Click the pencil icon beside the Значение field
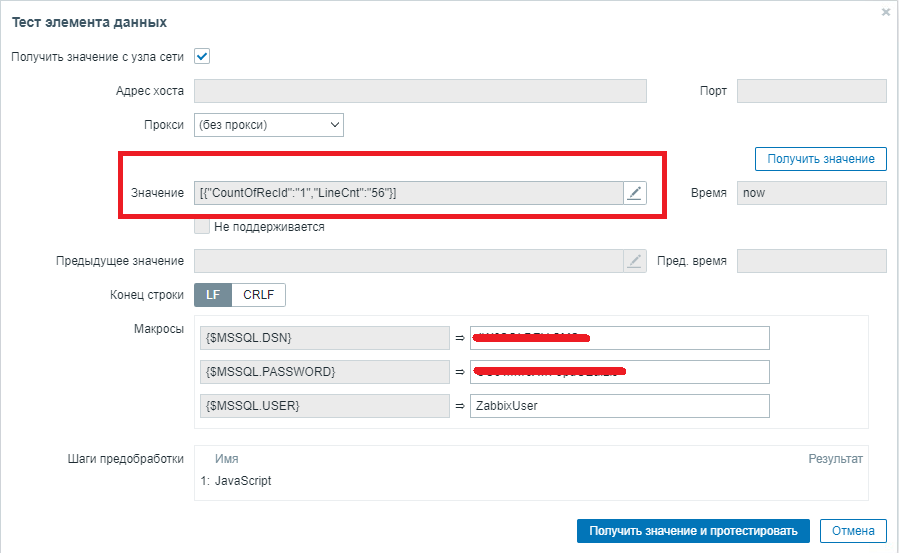Screen dimensions: 899x553 [x=634, y=193]
